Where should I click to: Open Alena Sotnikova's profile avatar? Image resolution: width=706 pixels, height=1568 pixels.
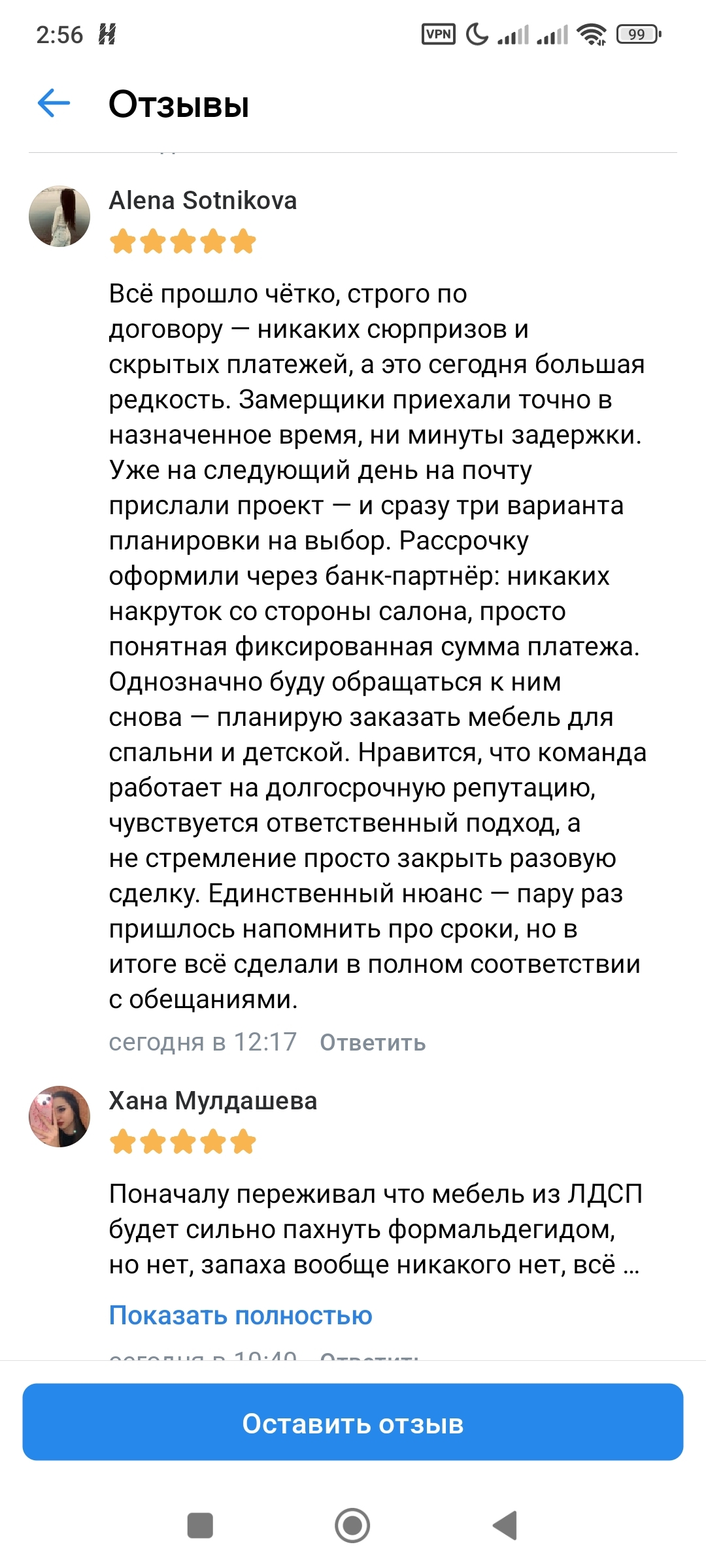59,216
